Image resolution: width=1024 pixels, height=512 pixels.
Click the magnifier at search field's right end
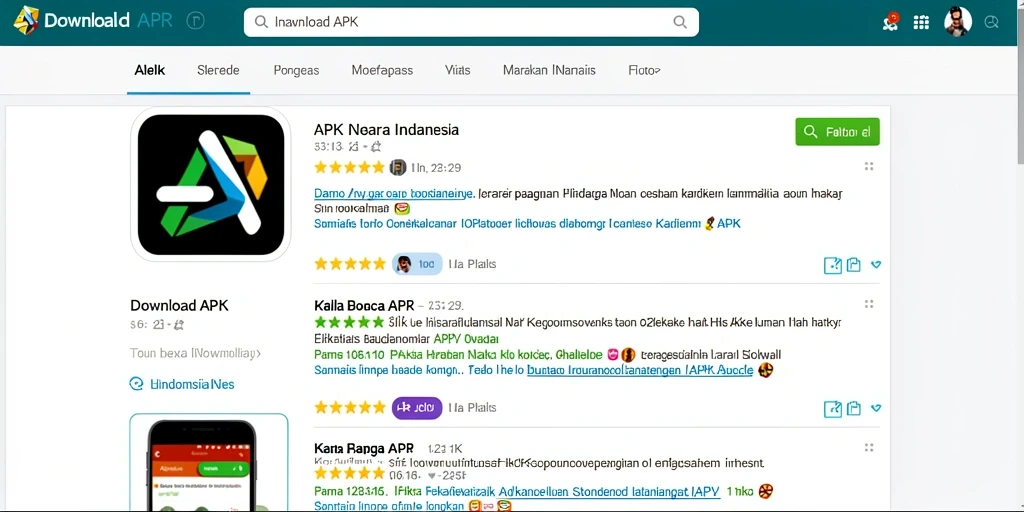pos(680,22)
